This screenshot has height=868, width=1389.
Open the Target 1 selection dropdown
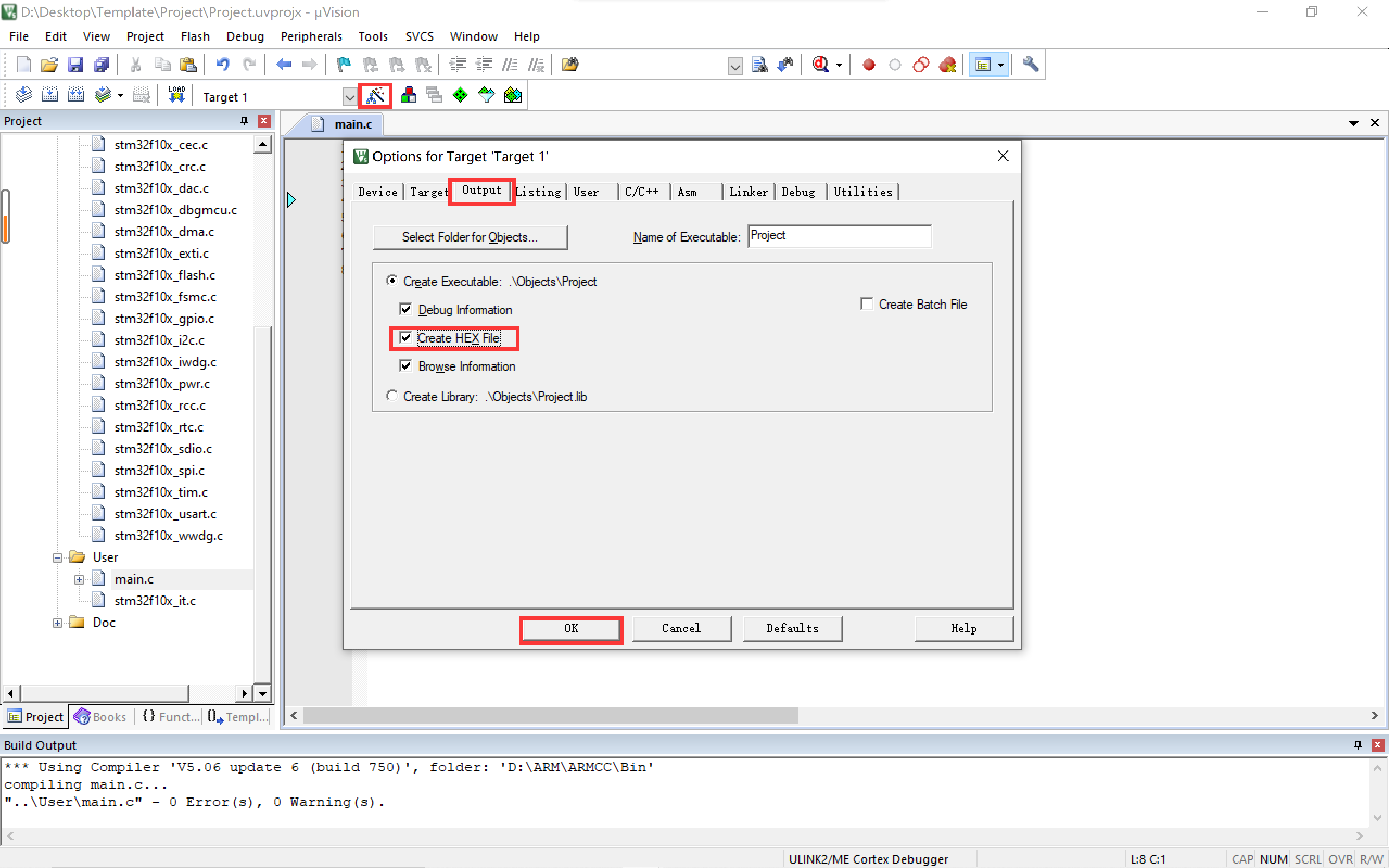349,97
